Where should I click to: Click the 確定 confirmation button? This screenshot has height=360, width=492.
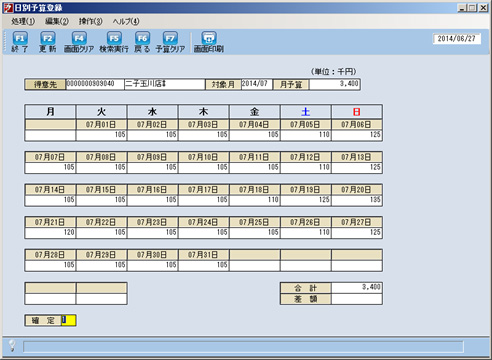(43, 321)
